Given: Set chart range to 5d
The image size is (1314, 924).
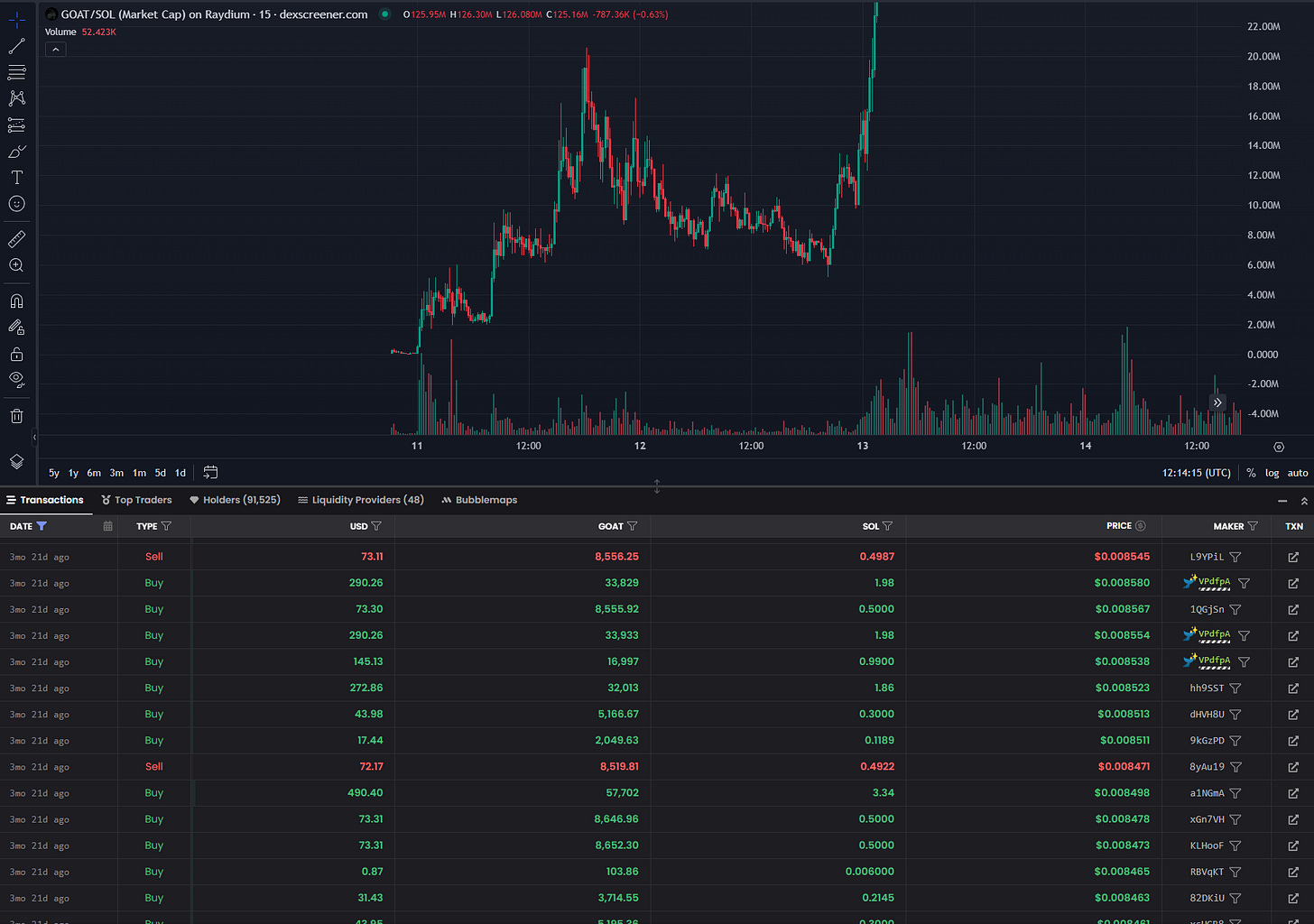Looking at the screenshot, I should tap(161, 473).
